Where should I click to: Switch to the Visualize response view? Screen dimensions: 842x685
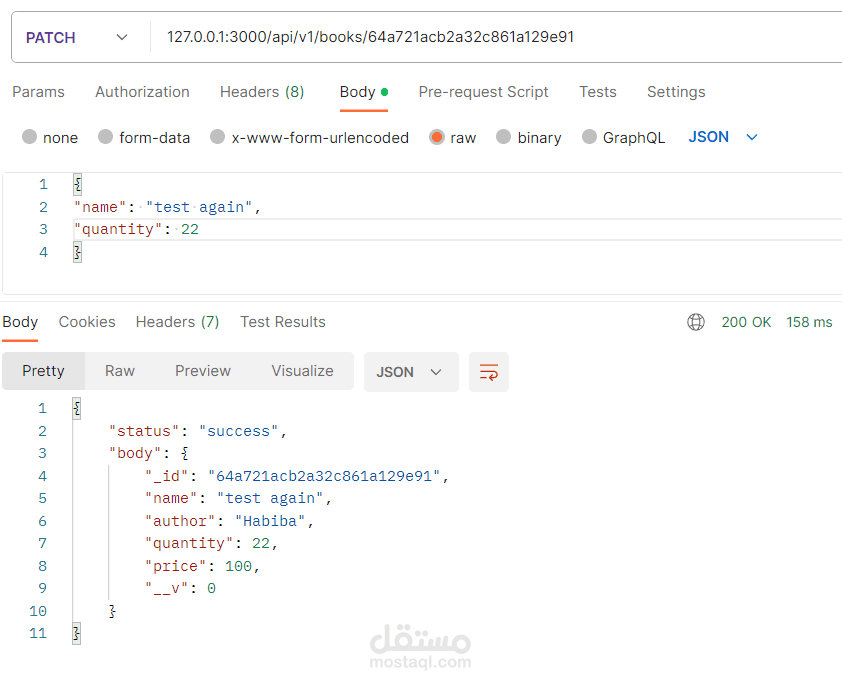tap(302, 371)
